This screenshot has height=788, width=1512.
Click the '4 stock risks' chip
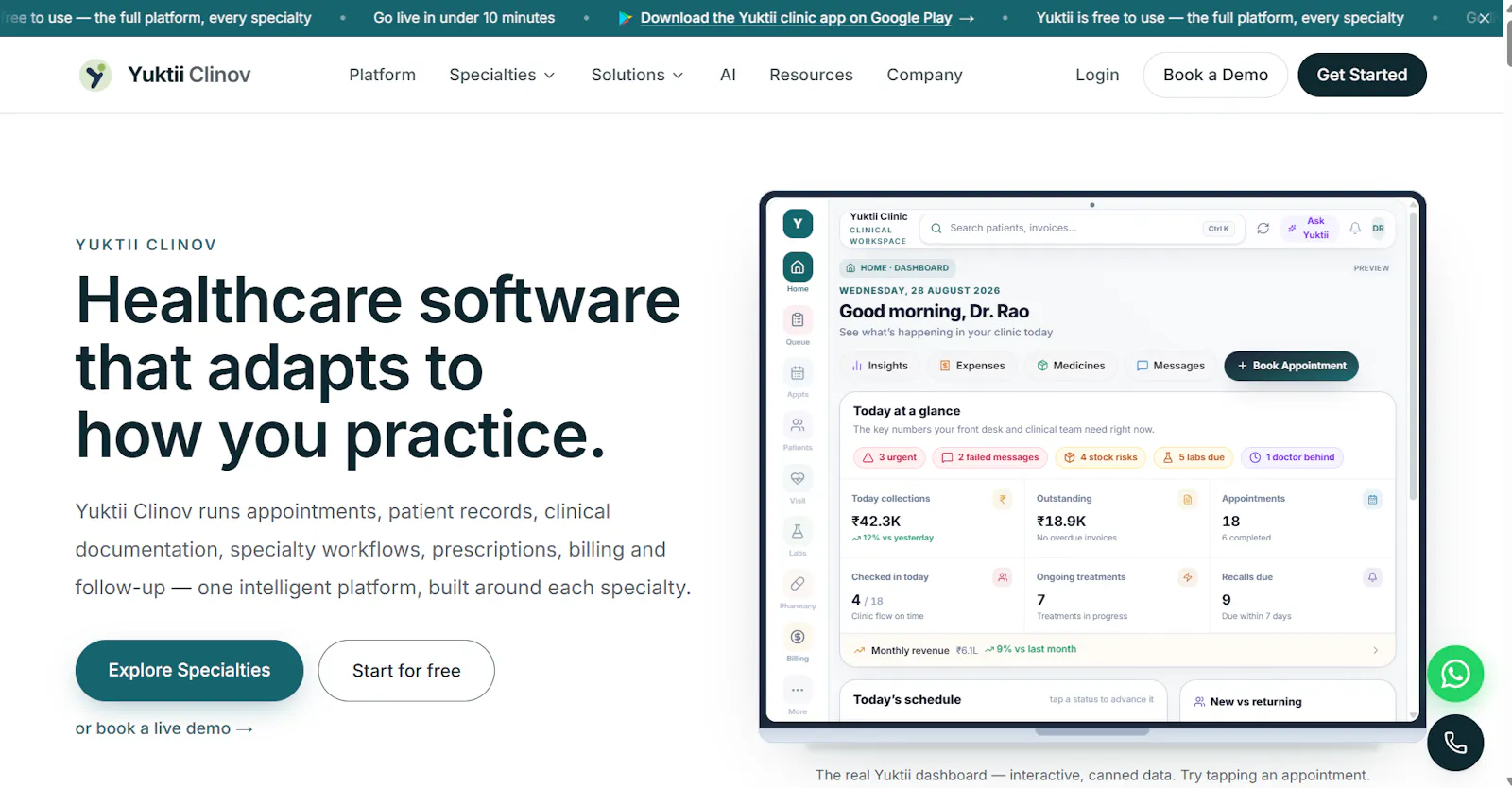click(x=1100, y=457)
